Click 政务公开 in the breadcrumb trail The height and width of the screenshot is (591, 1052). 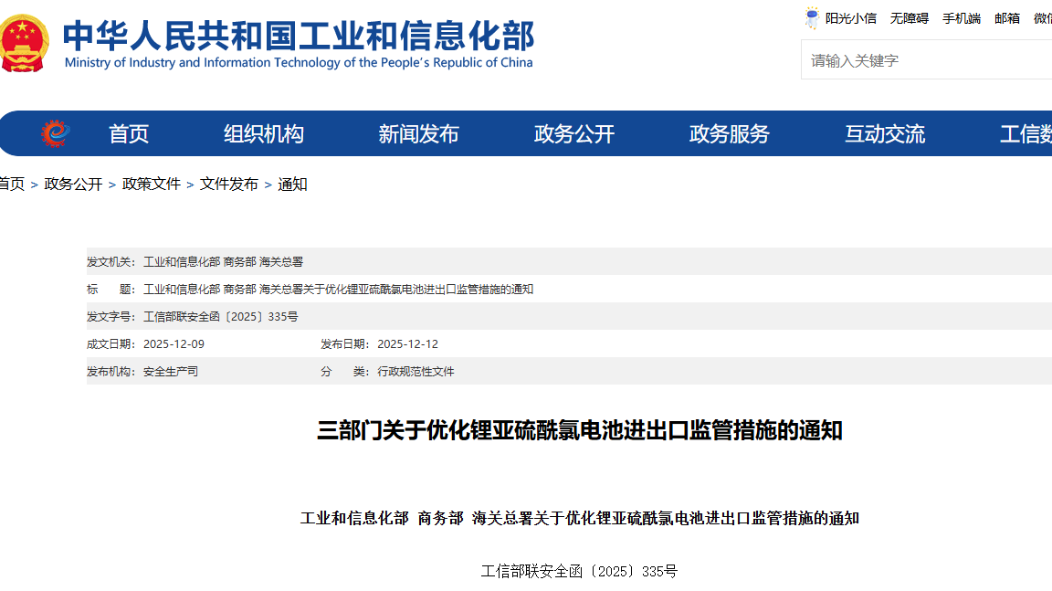tap(73, 184)
